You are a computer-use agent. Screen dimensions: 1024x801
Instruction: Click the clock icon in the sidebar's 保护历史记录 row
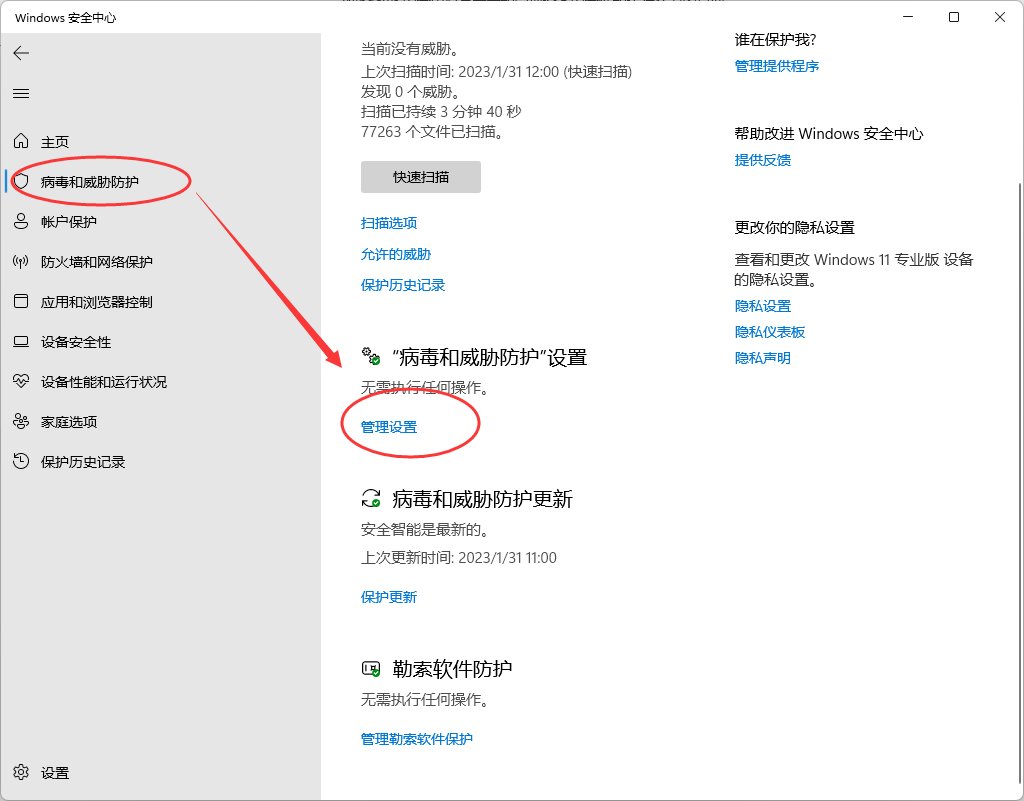click(21, 462)
